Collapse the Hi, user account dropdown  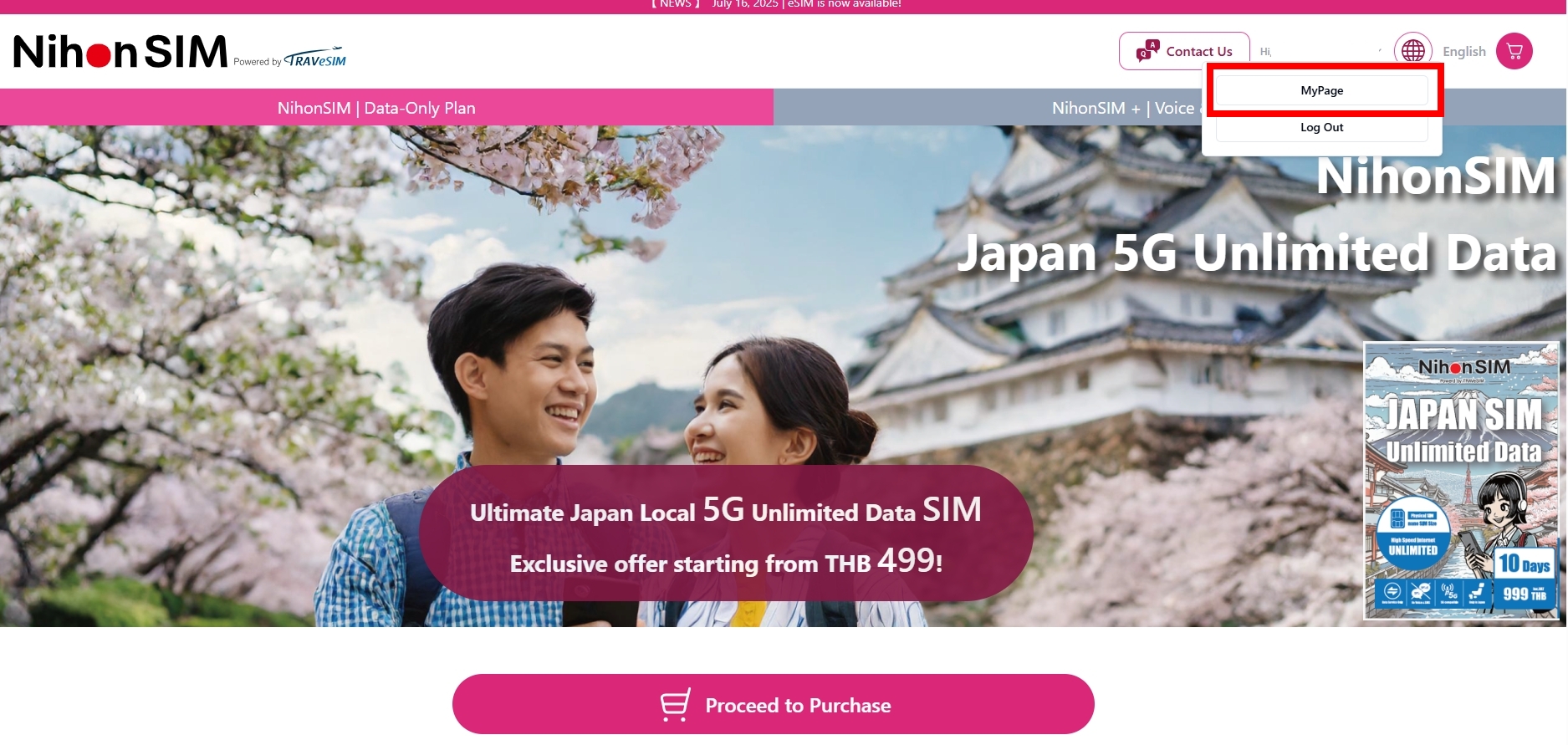point(1321,51)
